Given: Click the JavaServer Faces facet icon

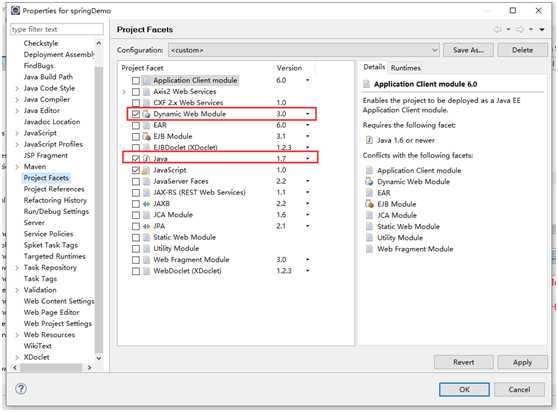Looking at the screenshot, I should pyautogui.click(x=146, y=181).
